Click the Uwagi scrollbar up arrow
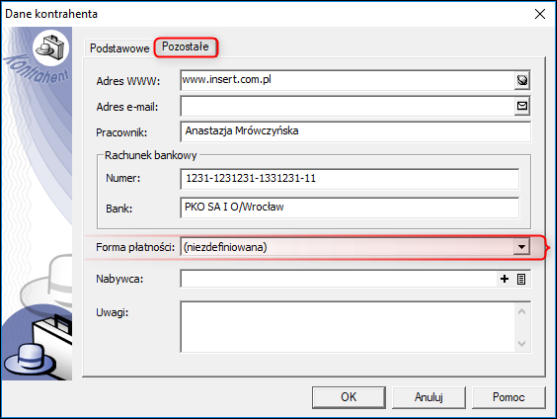 (521, 312)
